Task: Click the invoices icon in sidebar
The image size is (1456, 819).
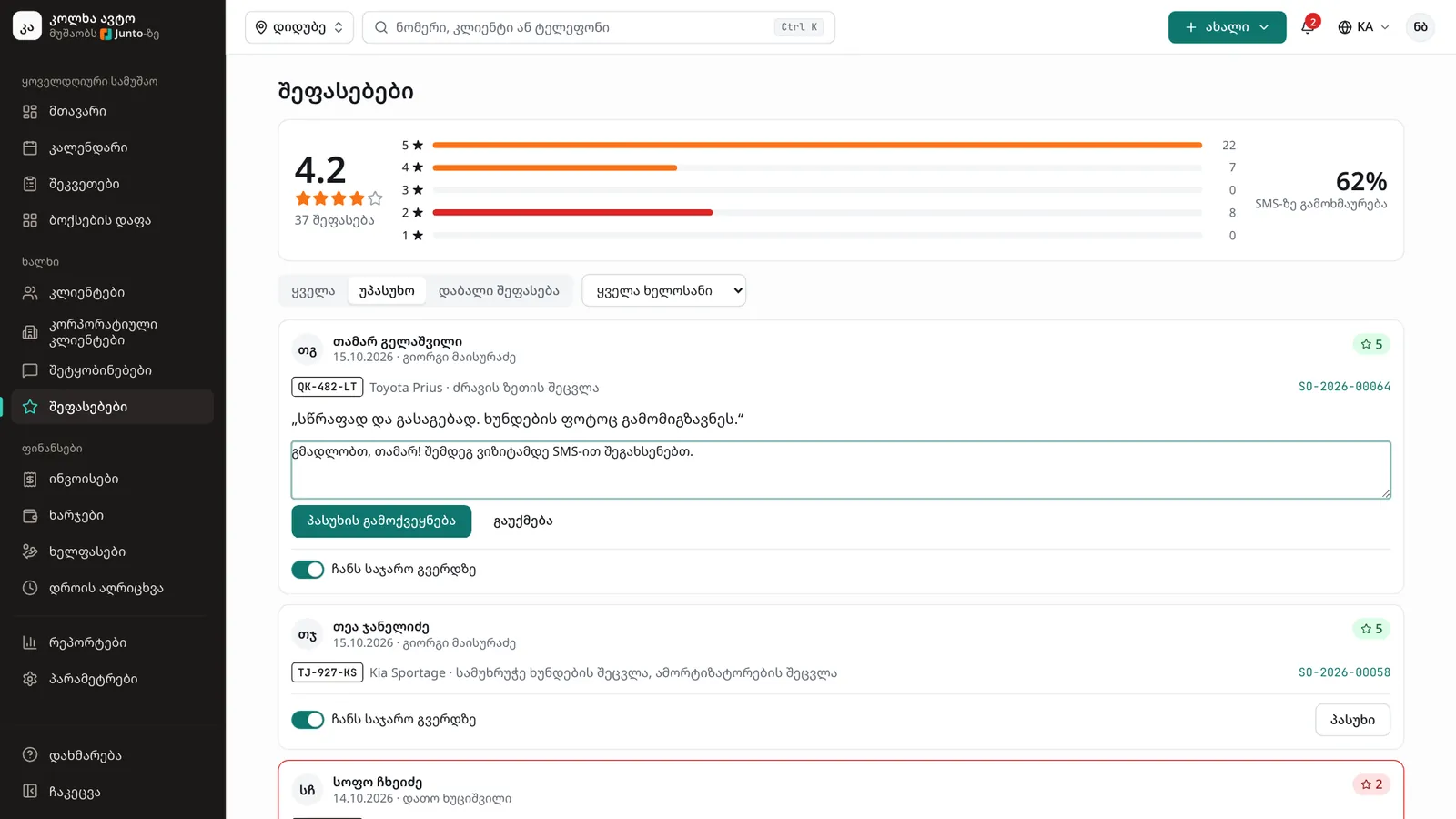Action: click(x=30, y=479)
